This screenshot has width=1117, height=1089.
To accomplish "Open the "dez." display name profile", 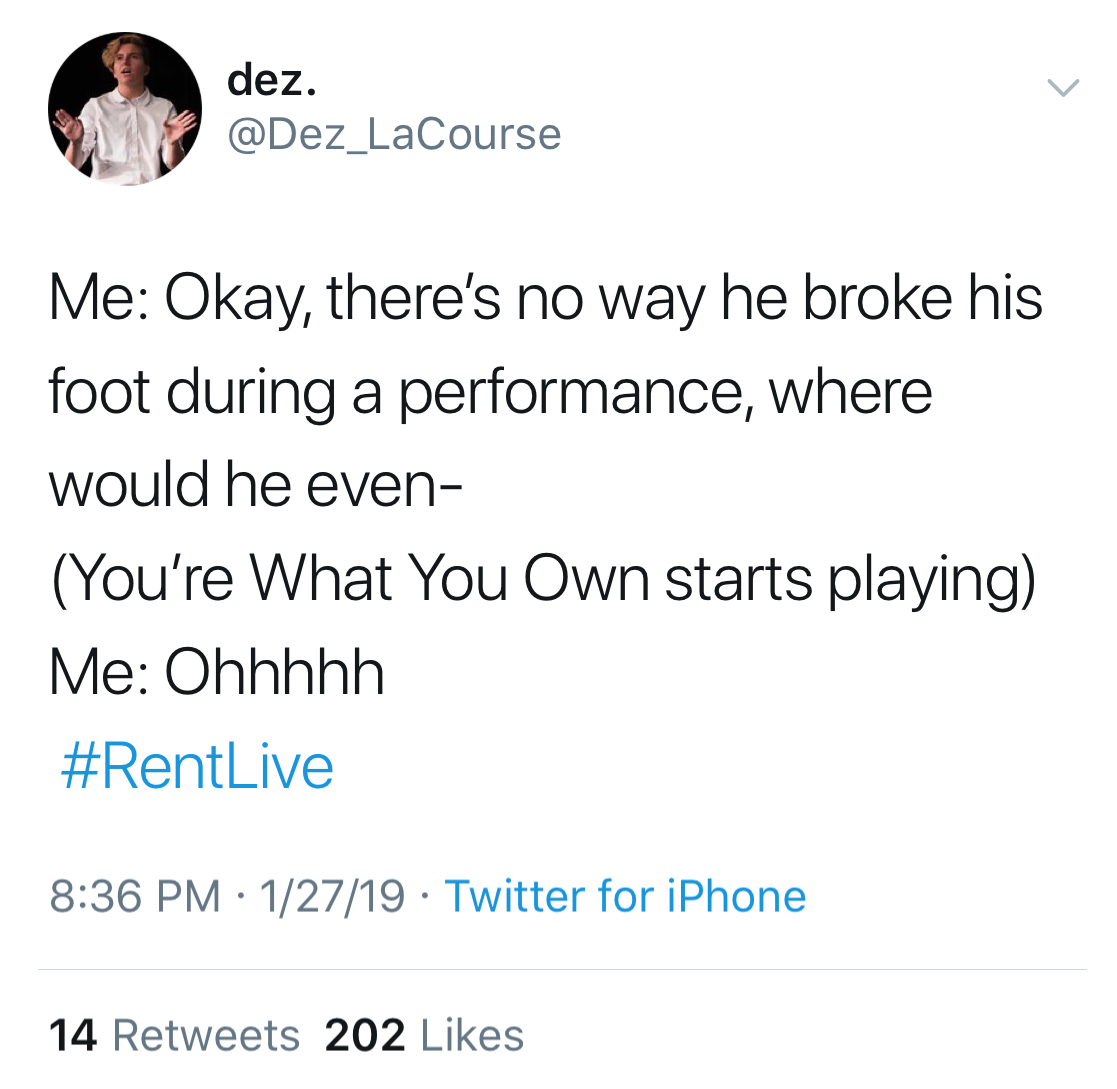I will click(x=271, y=79).
